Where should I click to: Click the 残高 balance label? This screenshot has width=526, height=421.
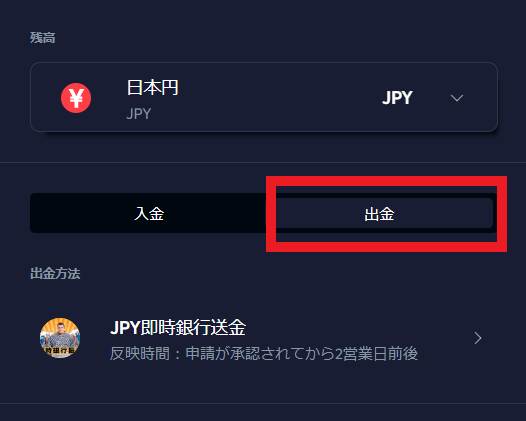[x=43, y=38]
